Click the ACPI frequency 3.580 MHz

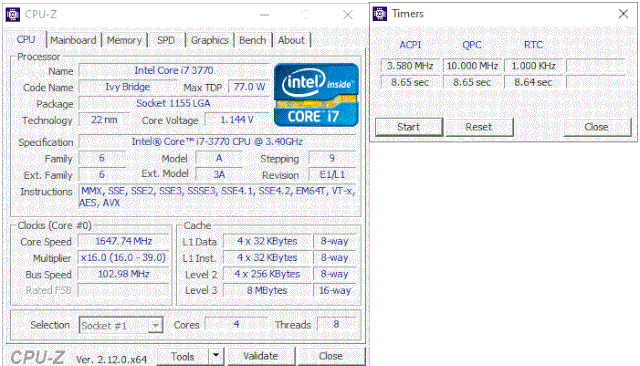(410, 66)
